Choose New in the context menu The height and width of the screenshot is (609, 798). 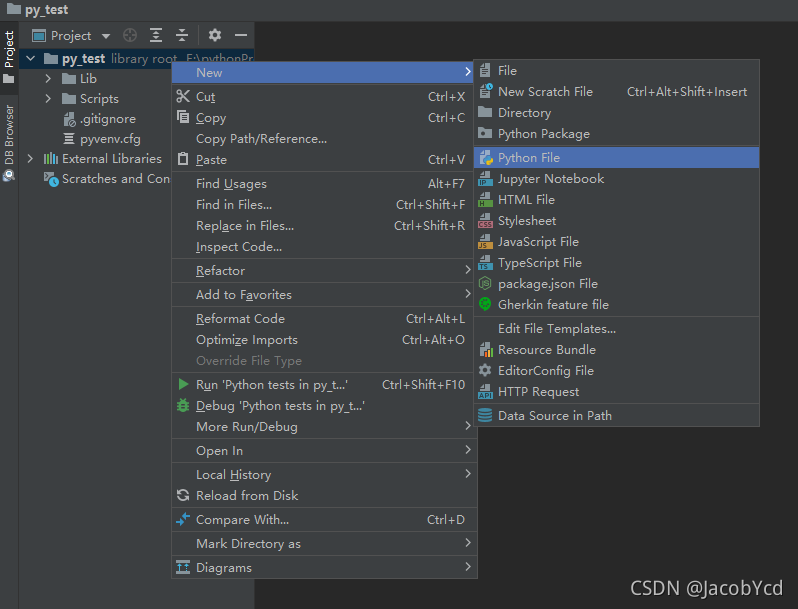pos(324,72)
